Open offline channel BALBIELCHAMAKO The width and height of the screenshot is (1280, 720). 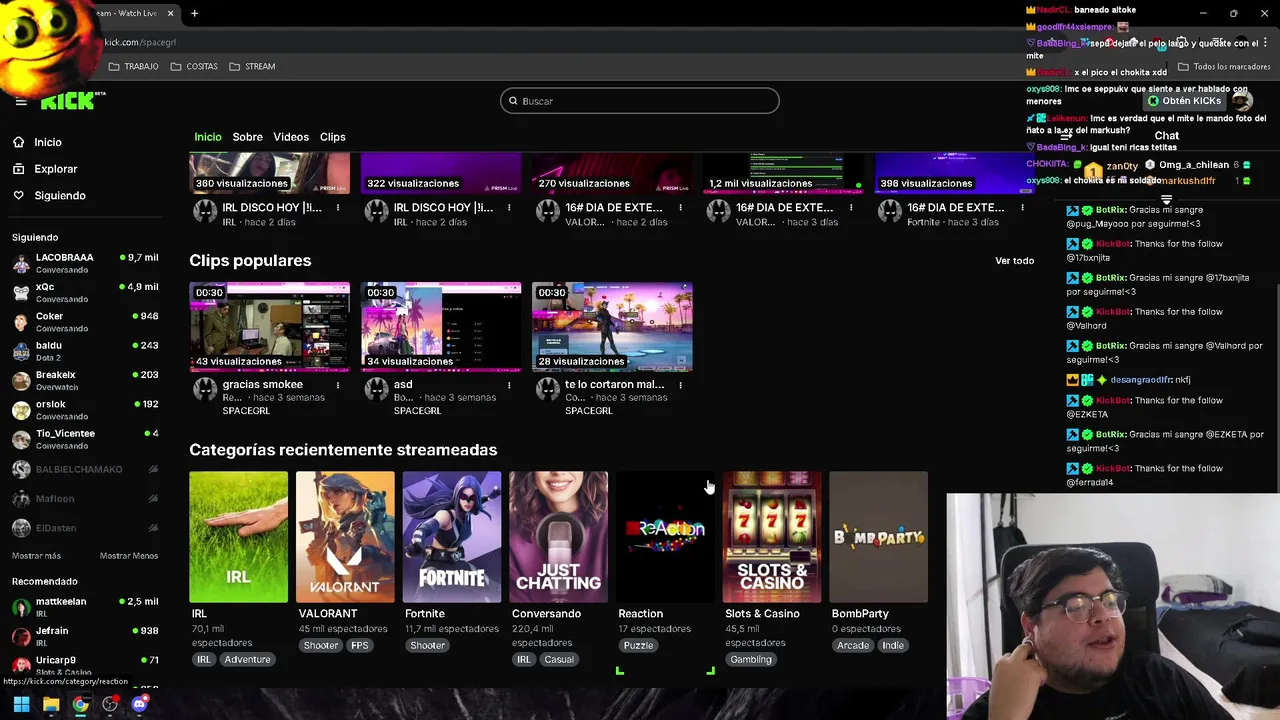tap(85, 469)
